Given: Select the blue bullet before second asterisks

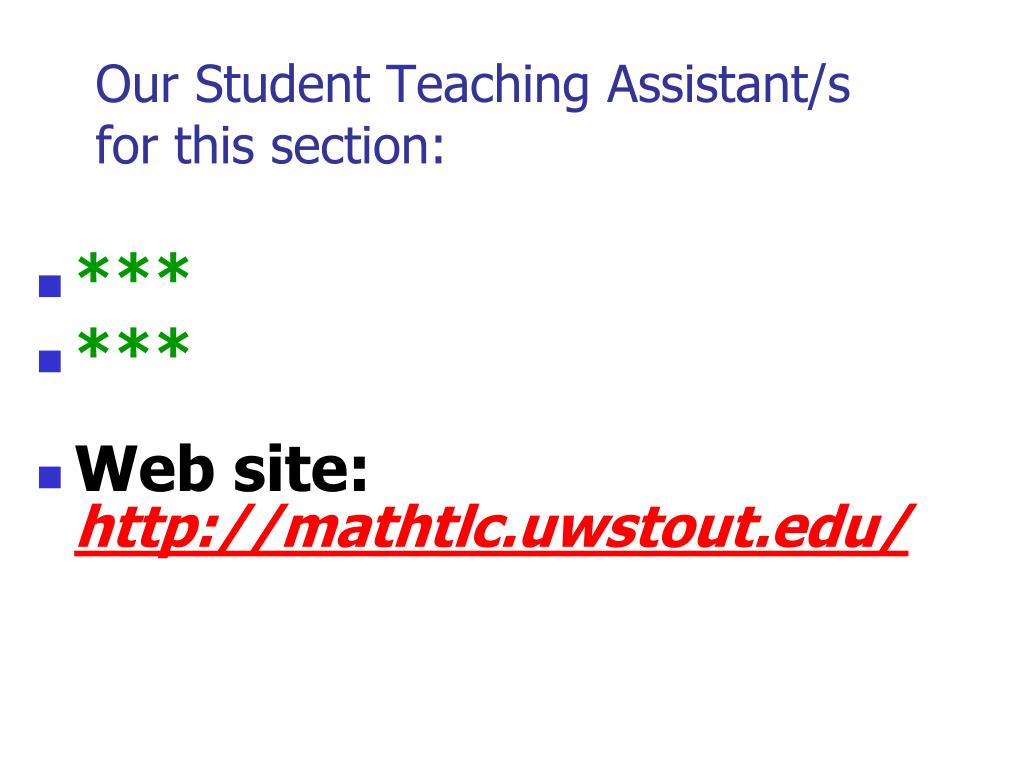Looking at the screenshot, I should pyautogui.click(x=50, y=361).
